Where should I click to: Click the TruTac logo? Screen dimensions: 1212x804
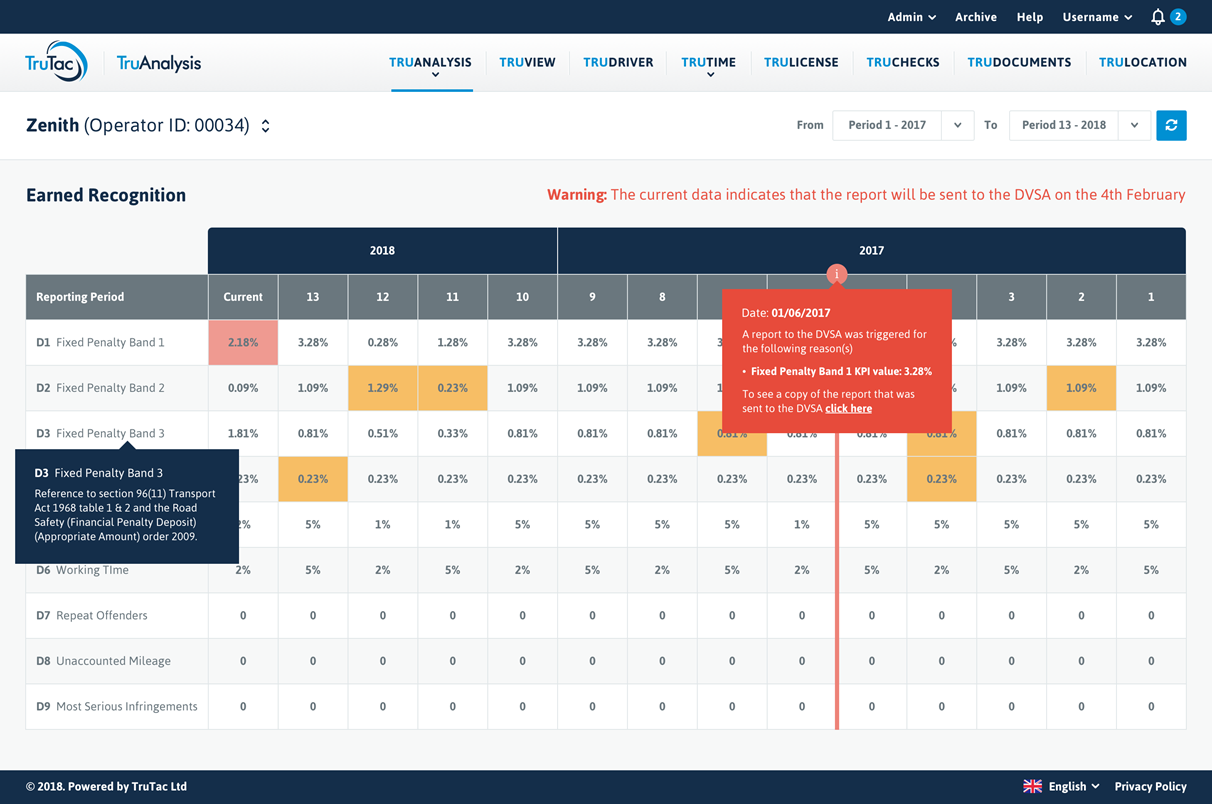click(56, 62)
